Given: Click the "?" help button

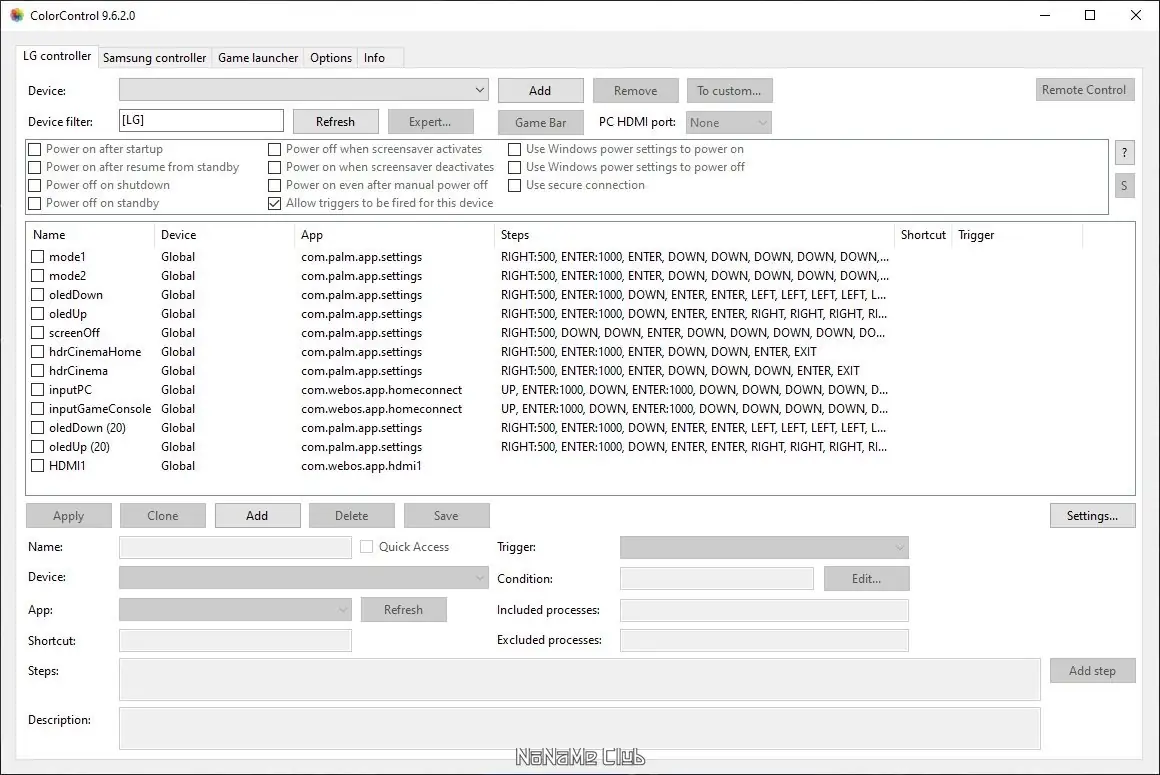Looking at the screenshot, I should tap(1124, 153).
